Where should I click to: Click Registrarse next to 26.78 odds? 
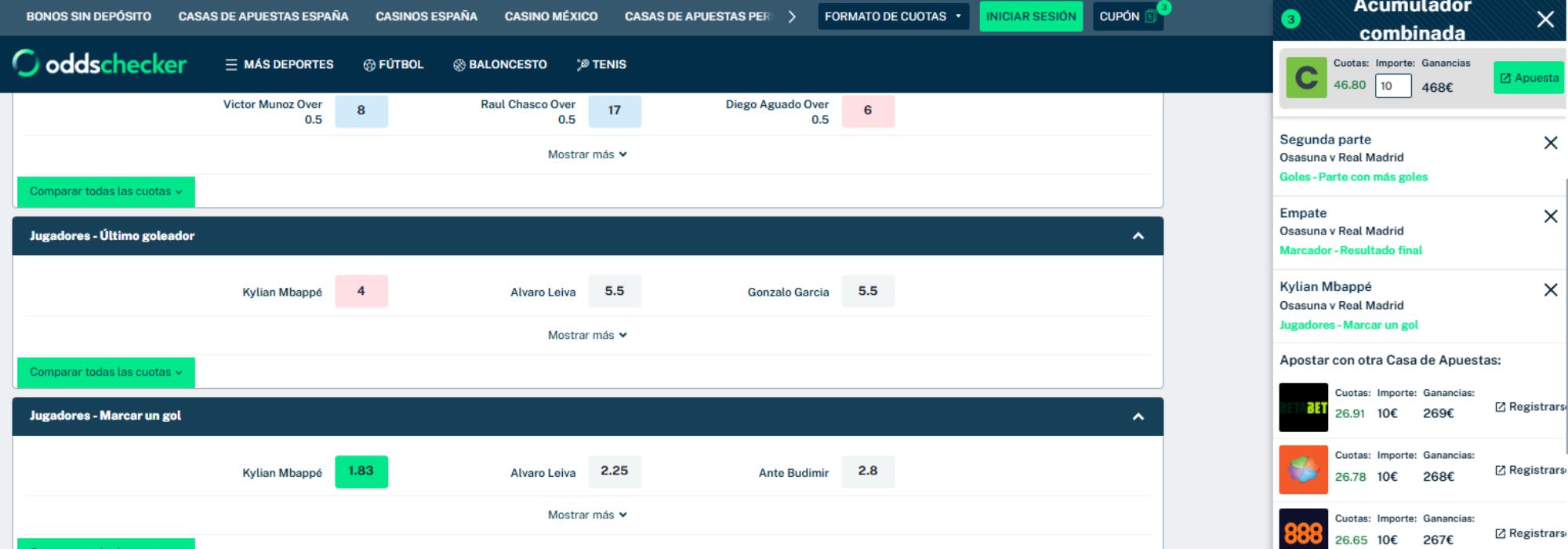pyautogui.click(x=1530, y=470)
